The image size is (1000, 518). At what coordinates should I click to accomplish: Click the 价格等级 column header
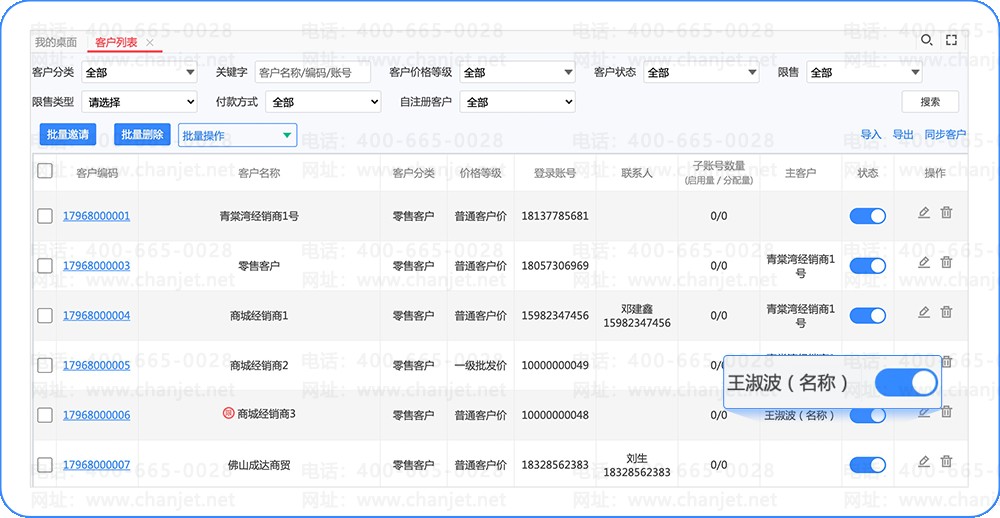click(x=480, y=173)
